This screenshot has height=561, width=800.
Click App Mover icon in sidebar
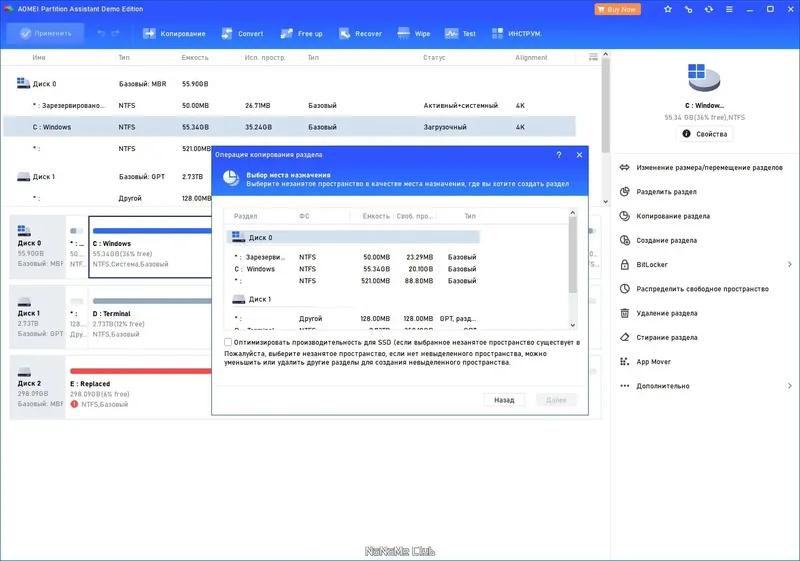tap(624, 362)
